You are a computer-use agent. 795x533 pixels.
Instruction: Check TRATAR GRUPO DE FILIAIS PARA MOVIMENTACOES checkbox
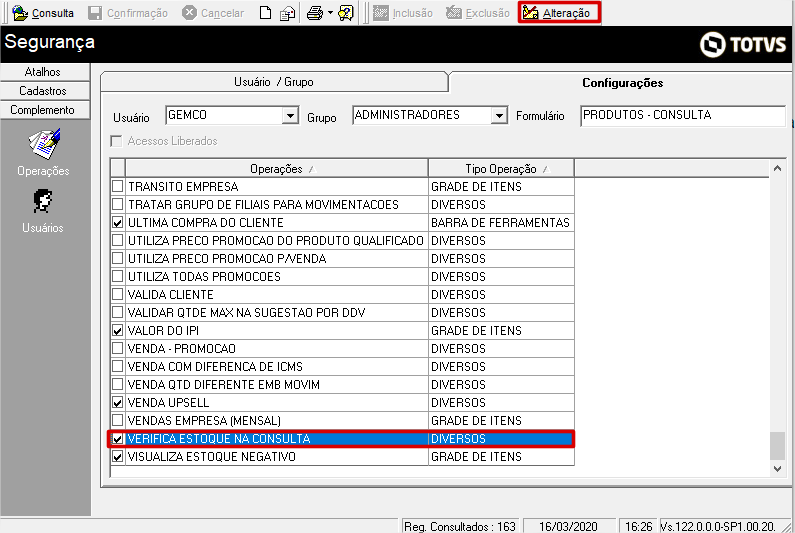click(x=118, y=204)
